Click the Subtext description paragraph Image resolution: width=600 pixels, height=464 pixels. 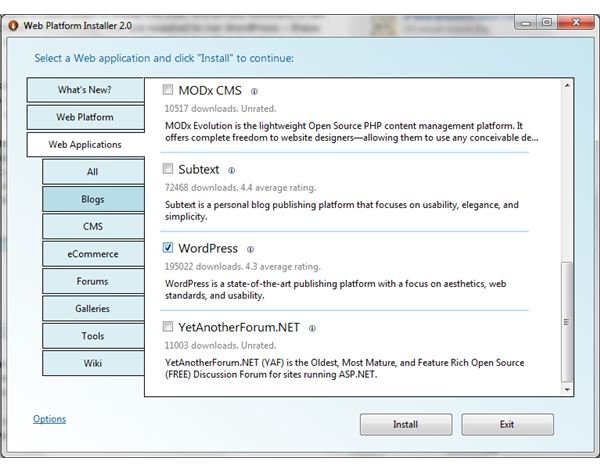tap(342, 210)
